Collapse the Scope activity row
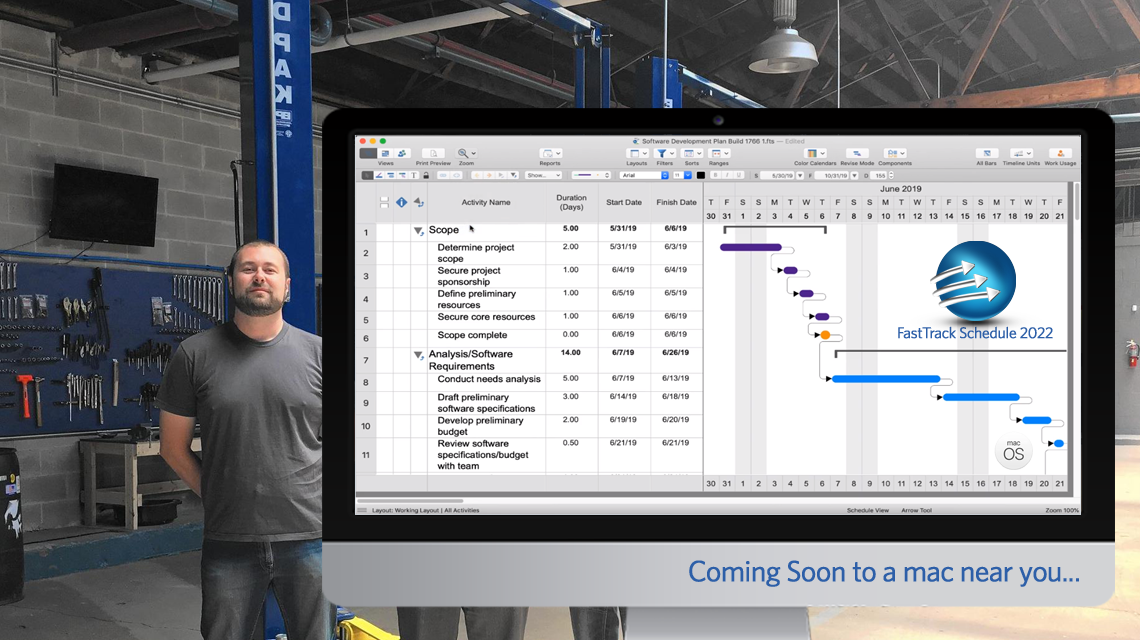 pos(417,230)
